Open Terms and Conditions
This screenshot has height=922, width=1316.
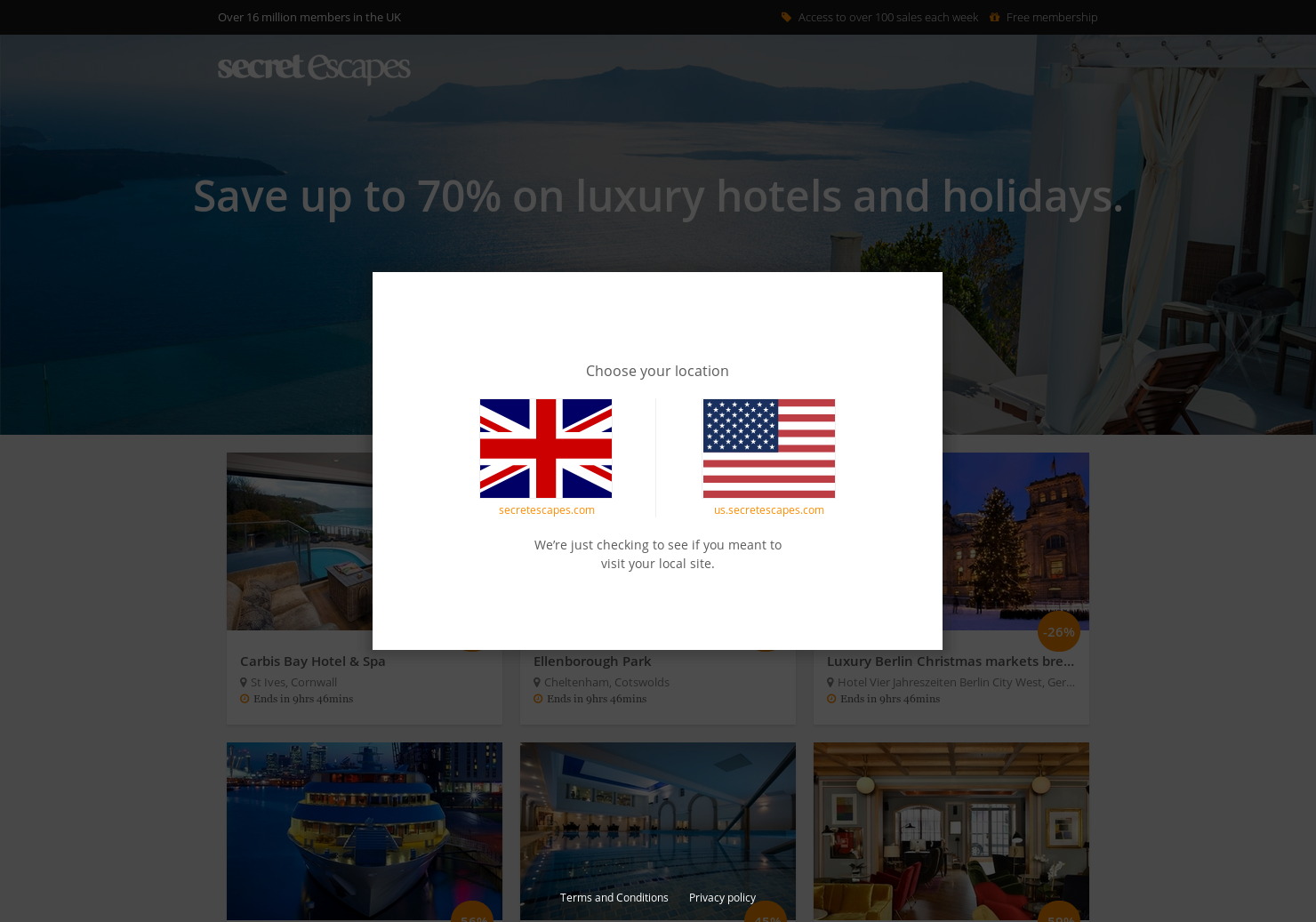click(x=614, y=897)
